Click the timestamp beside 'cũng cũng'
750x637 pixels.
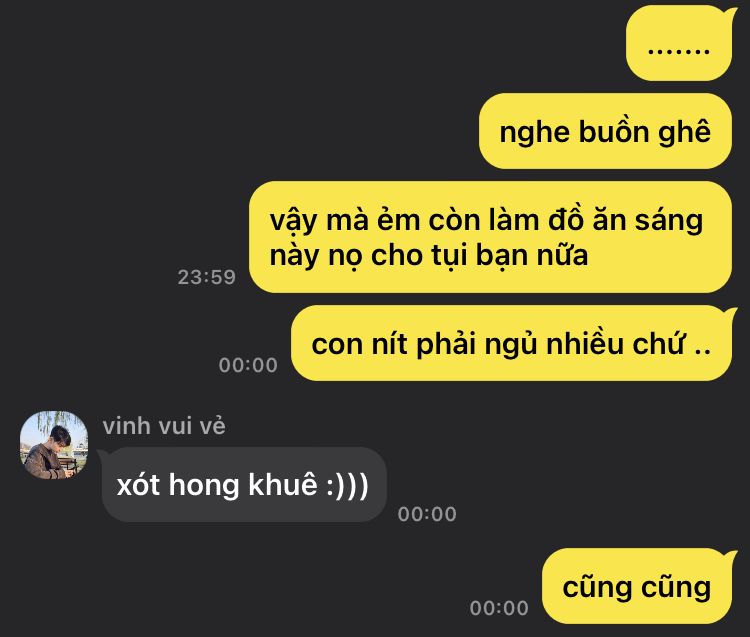coord(499,608)
